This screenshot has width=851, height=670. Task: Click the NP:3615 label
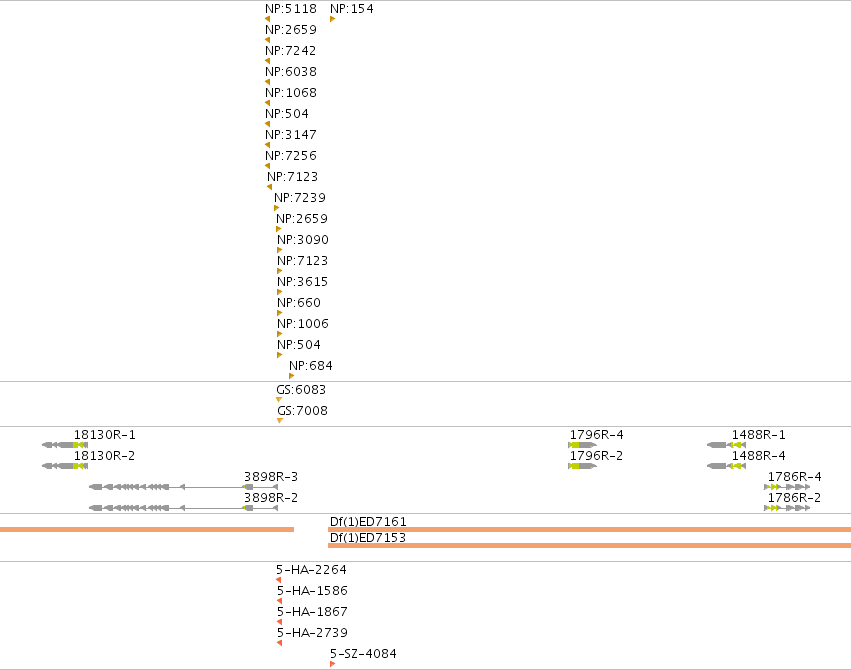click(303, 282)
